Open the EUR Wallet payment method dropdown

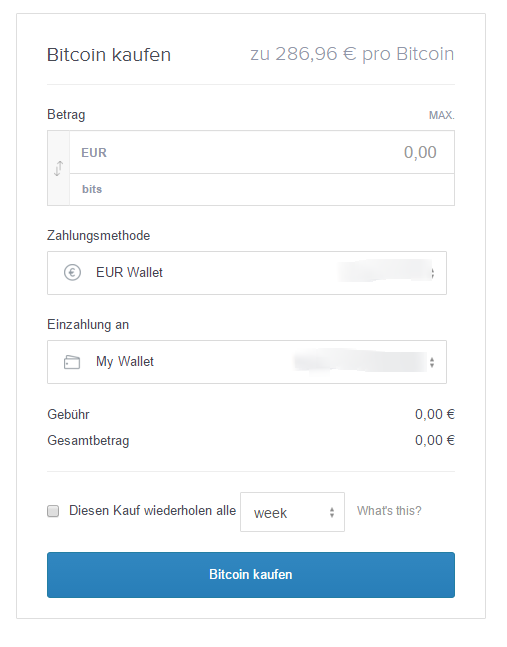click(x=247, y=273)
